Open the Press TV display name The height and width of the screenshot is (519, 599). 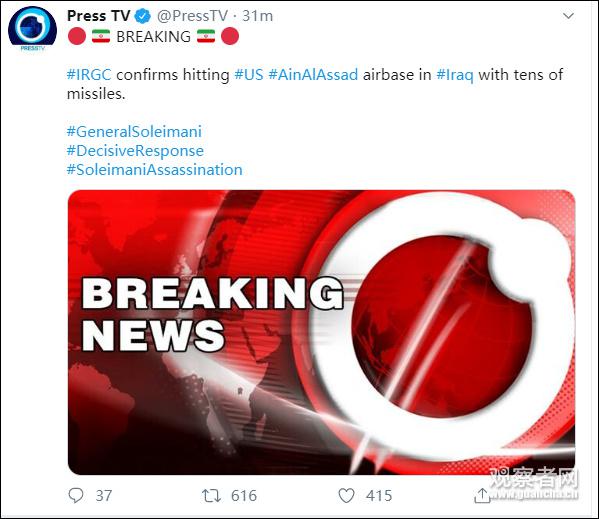tap(99, 16)
